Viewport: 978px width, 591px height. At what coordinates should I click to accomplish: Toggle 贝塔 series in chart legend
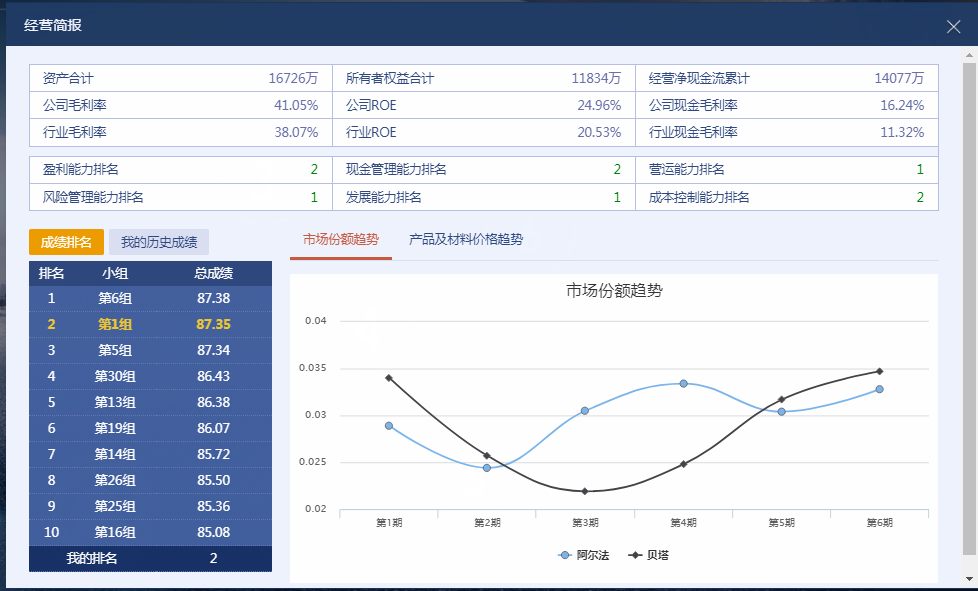tap(649, 555)
